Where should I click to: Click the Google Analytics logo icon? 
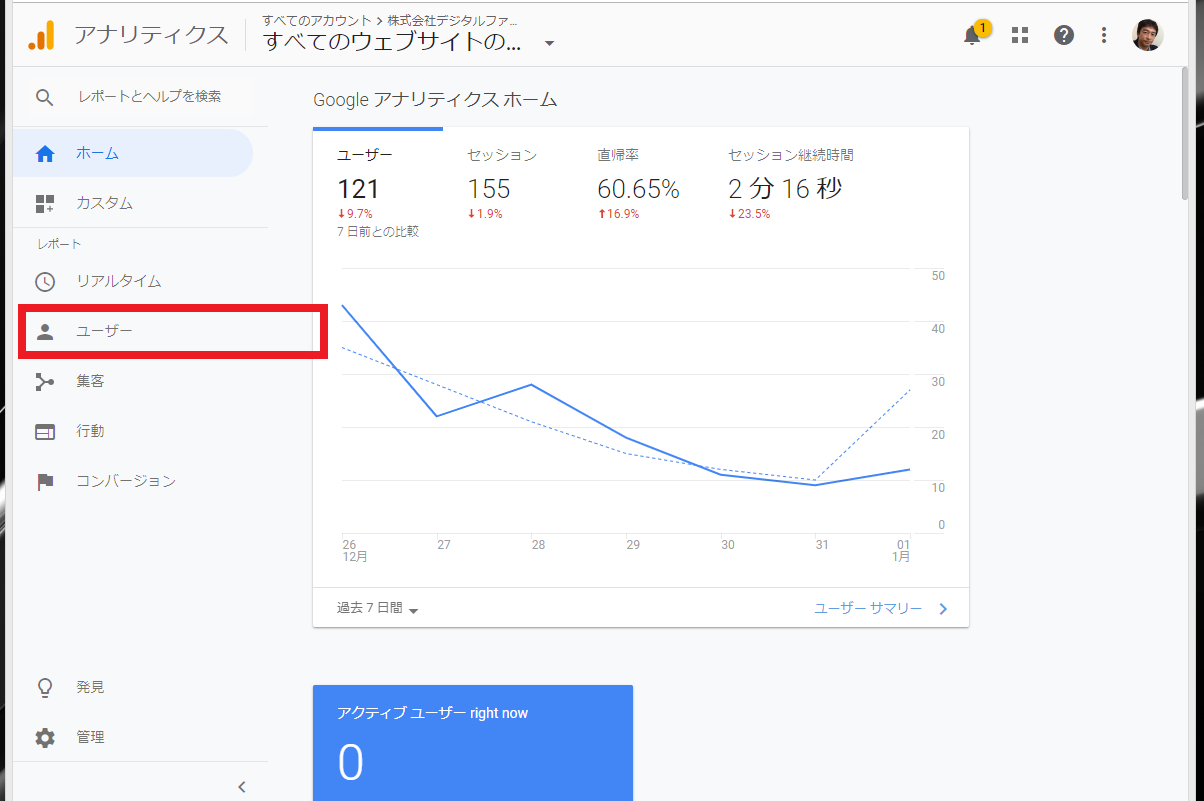point(41,35)
